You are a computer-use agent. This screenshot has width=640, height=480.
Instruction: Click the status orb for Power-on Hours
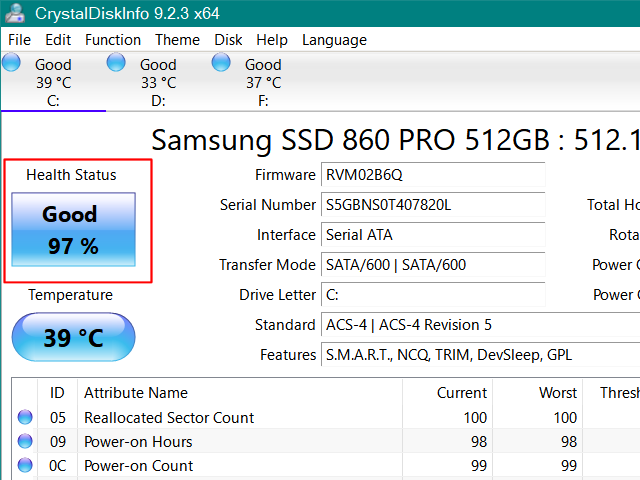click(x=25, y=441)
